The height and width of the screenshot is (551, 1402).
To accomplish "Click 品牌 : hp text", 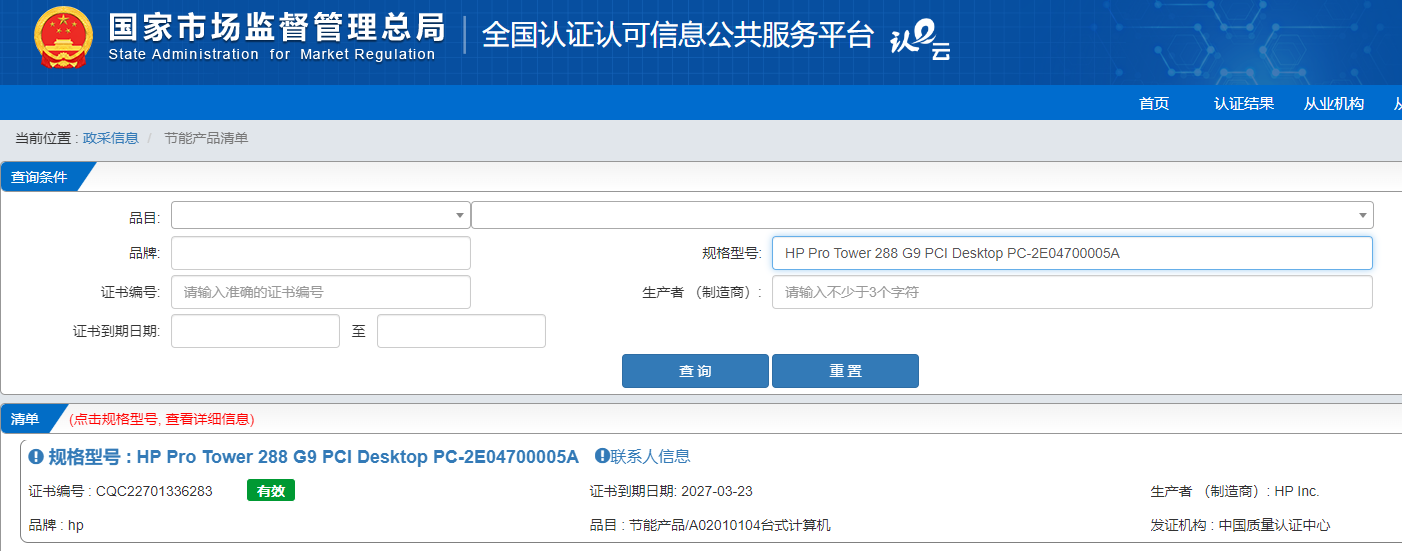I will 56,525.
